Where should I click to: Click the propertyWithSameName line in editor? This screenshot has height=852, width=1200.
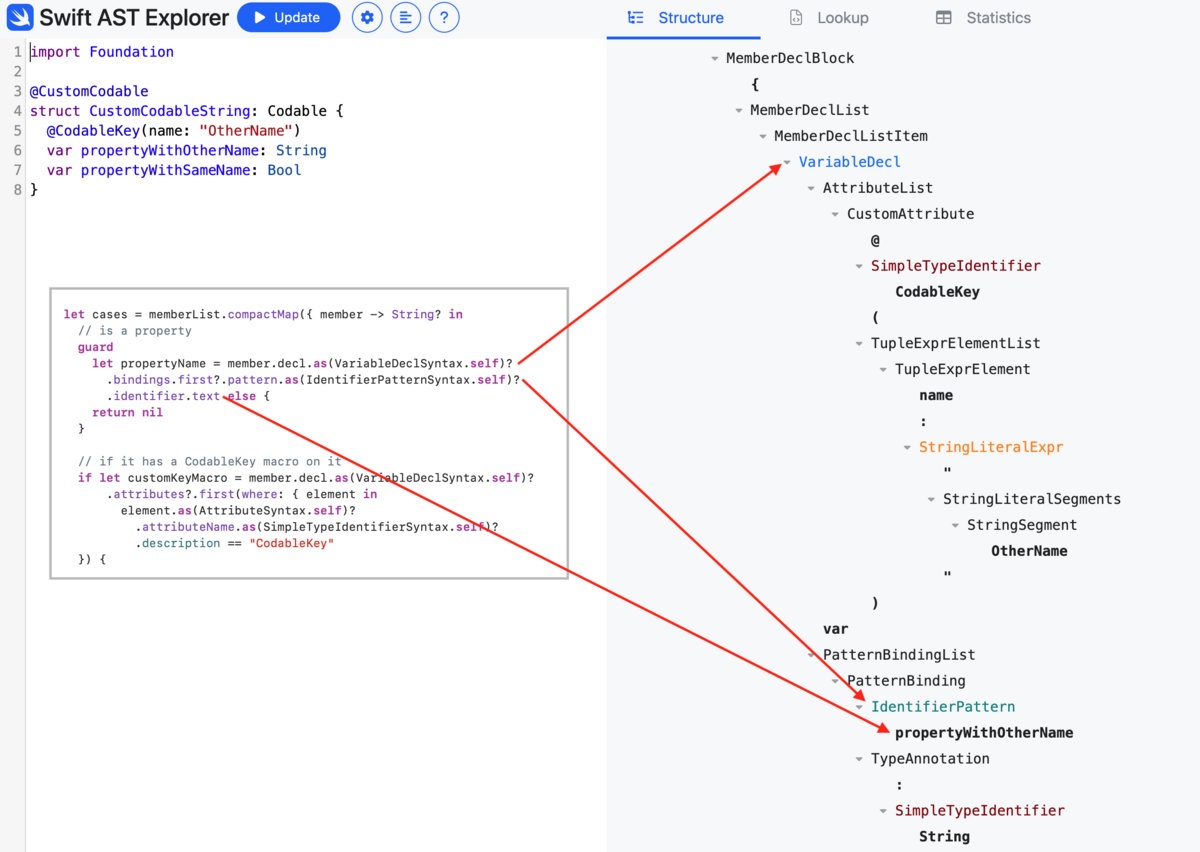click(x=174, y=170)
